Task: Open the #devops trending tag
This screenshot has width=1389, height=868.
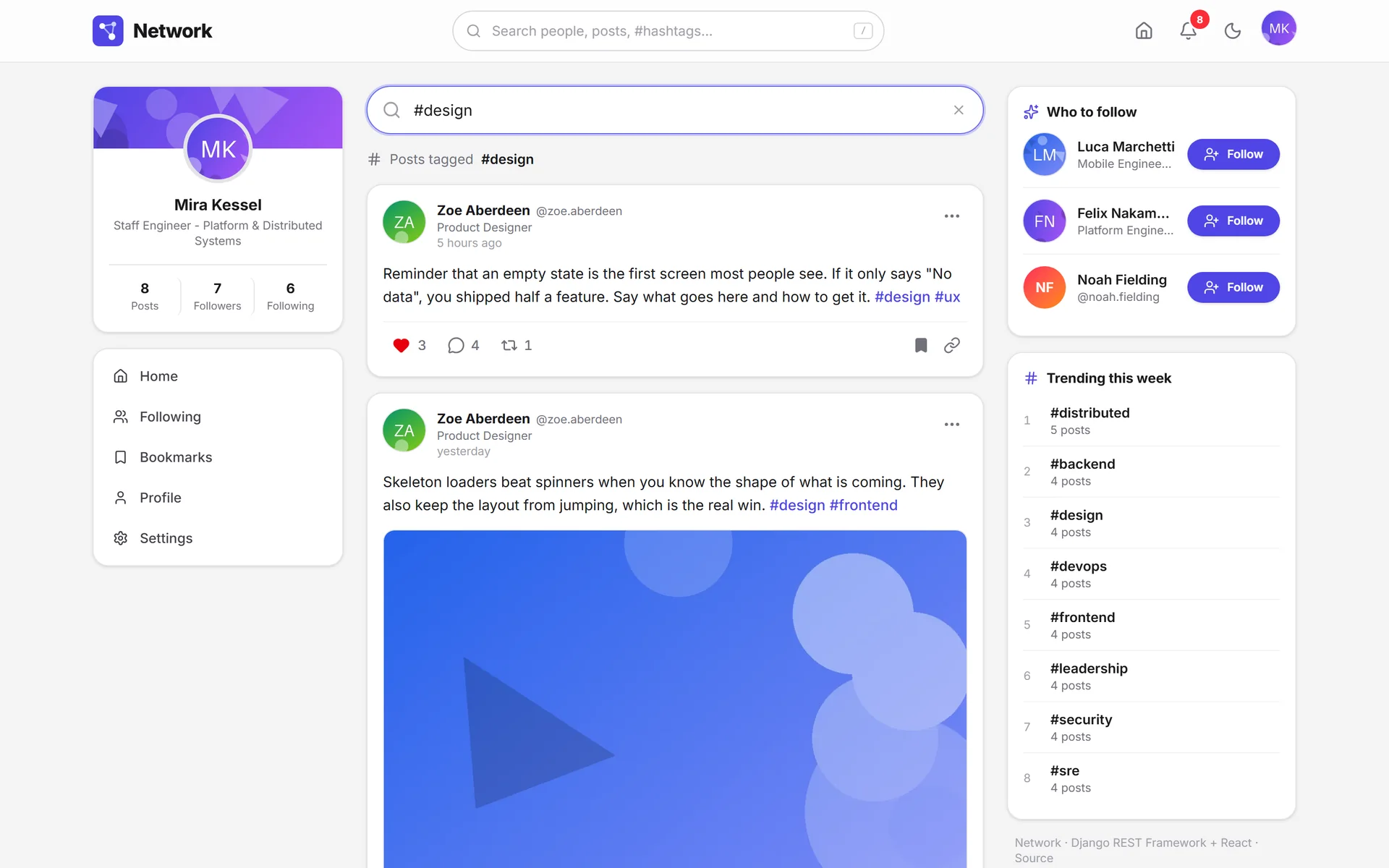Action: pos(1151,574)
